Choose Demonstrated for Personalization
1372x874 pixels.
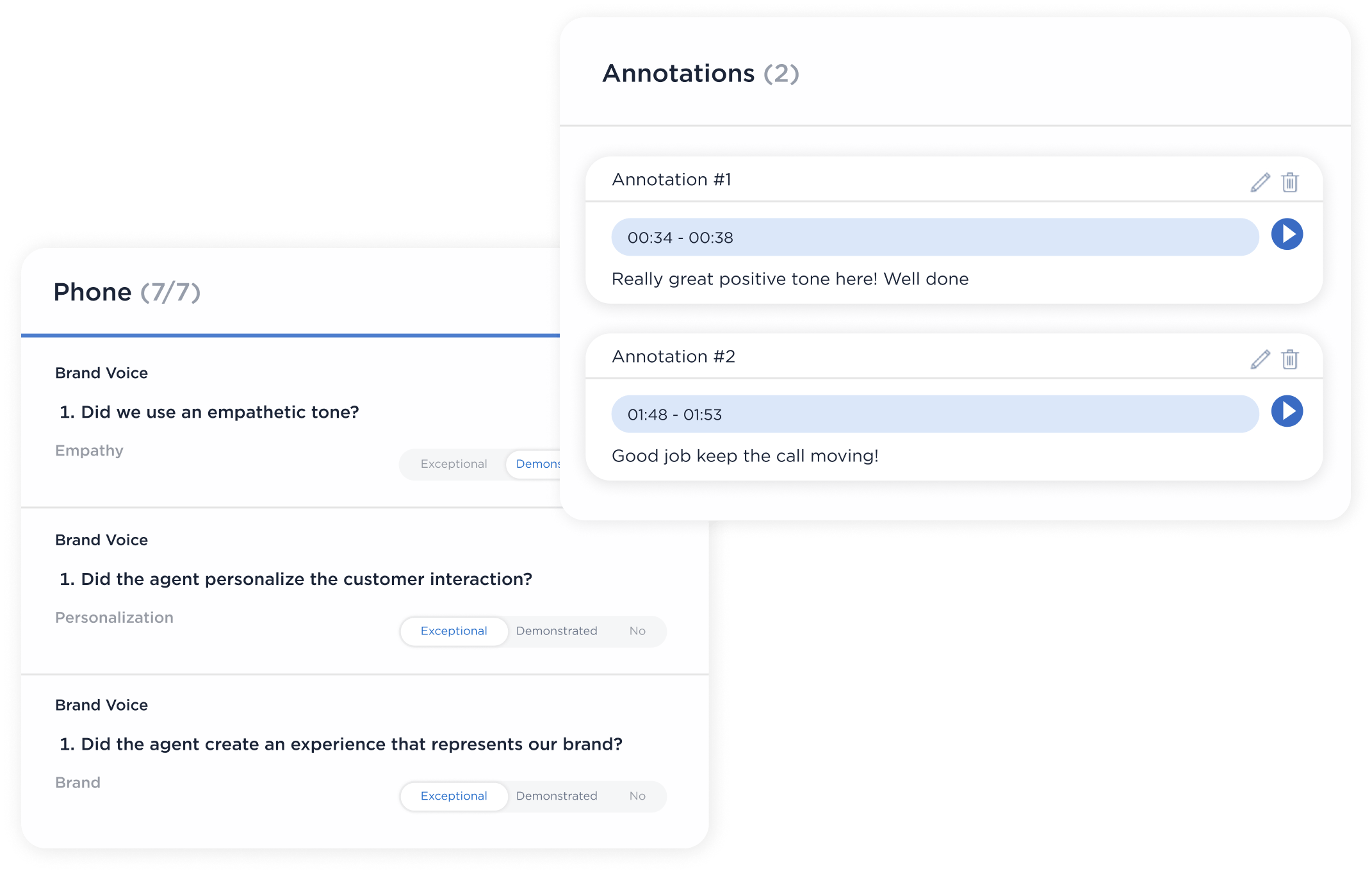557,631
